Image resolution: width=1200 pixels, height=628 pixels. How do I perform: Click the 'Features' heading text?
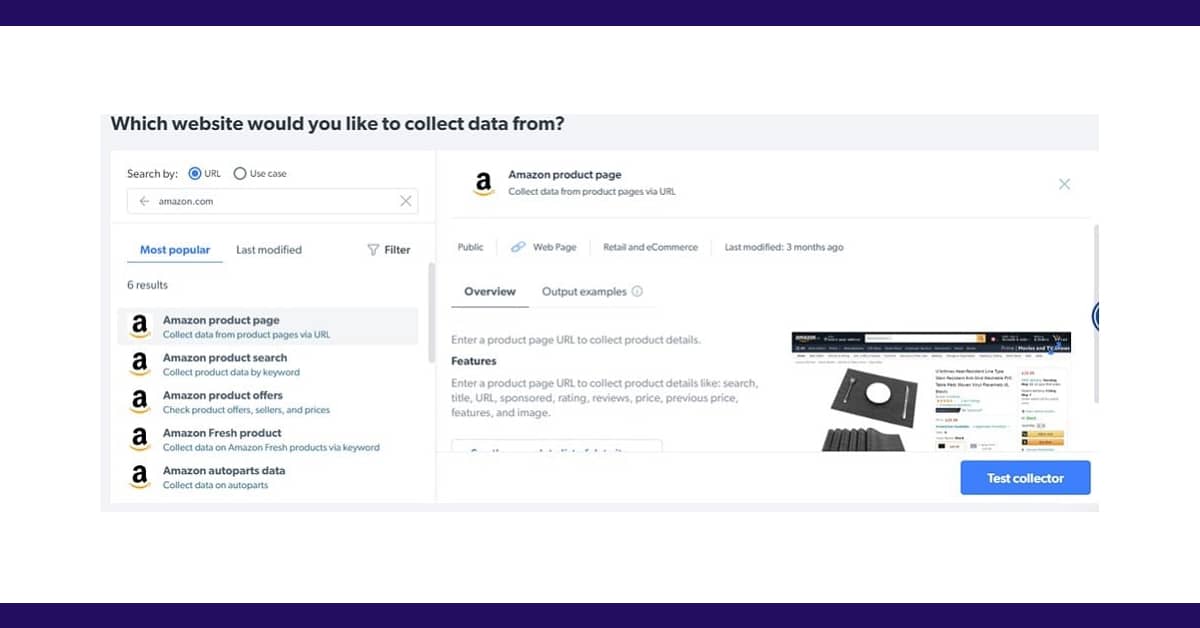[473, 361]
